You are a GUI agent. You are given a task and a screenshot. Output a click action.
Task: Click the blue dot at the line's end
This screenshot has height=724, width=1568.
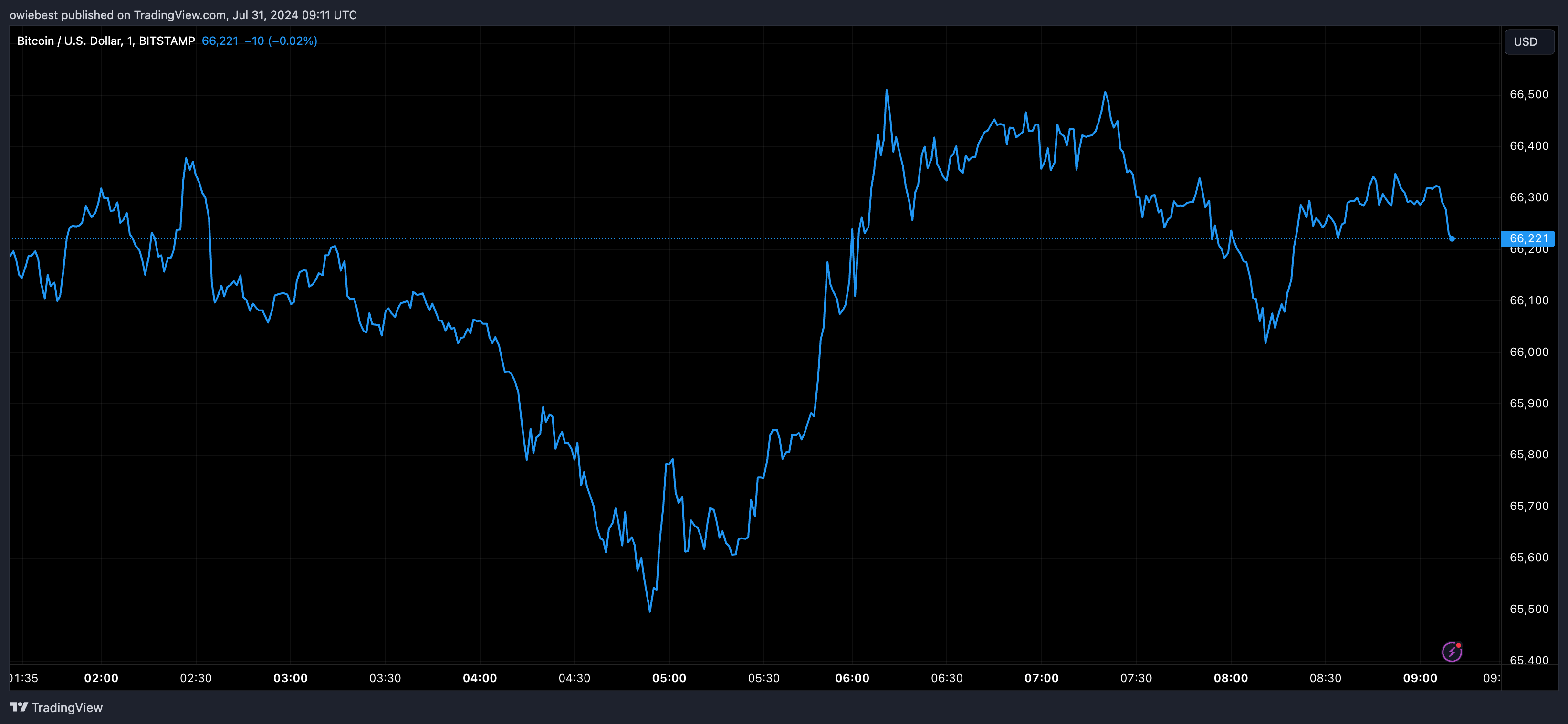(x=1452, y=238)
